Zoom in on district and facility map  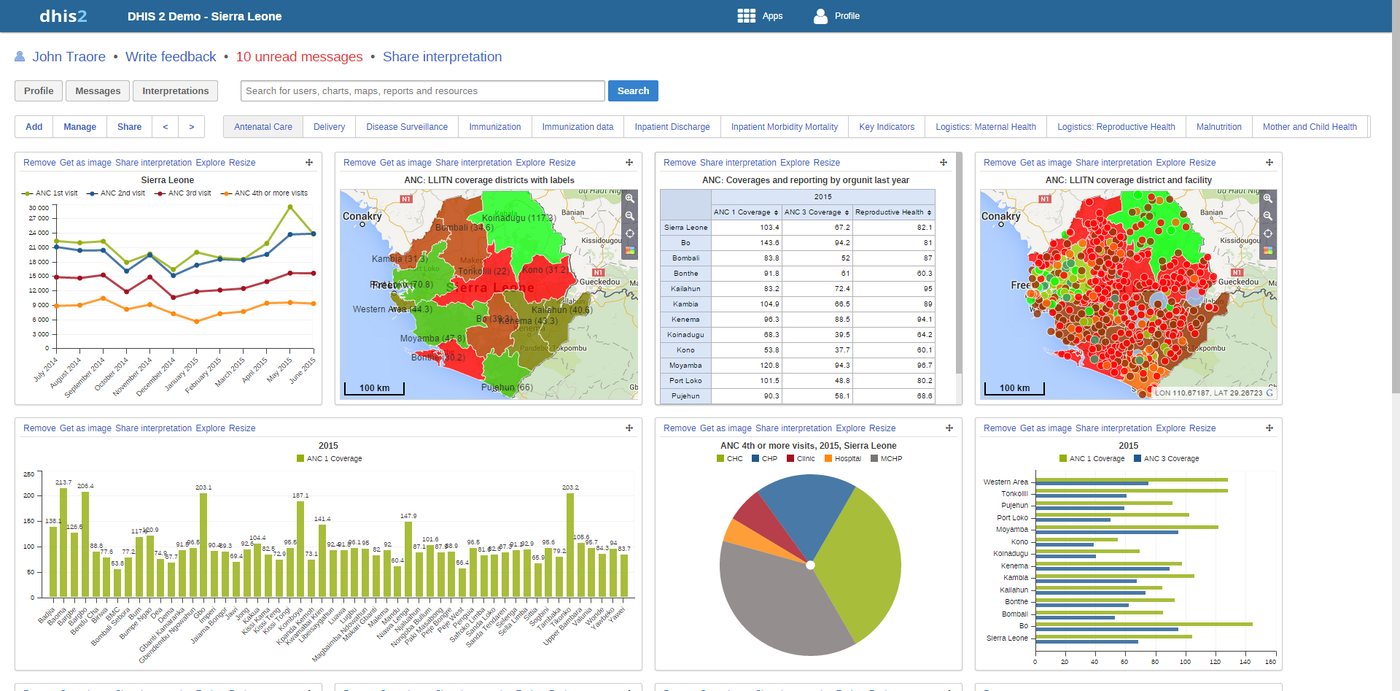pyautogui.click(x=1270, y=199)
